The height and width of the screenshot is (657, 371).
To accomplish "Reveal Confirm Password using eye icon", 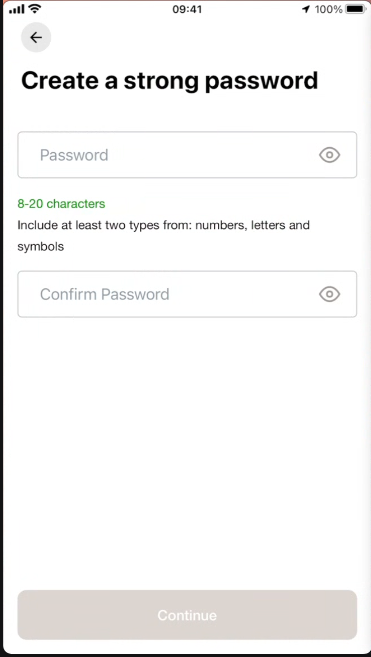I will tap(329, 294).
